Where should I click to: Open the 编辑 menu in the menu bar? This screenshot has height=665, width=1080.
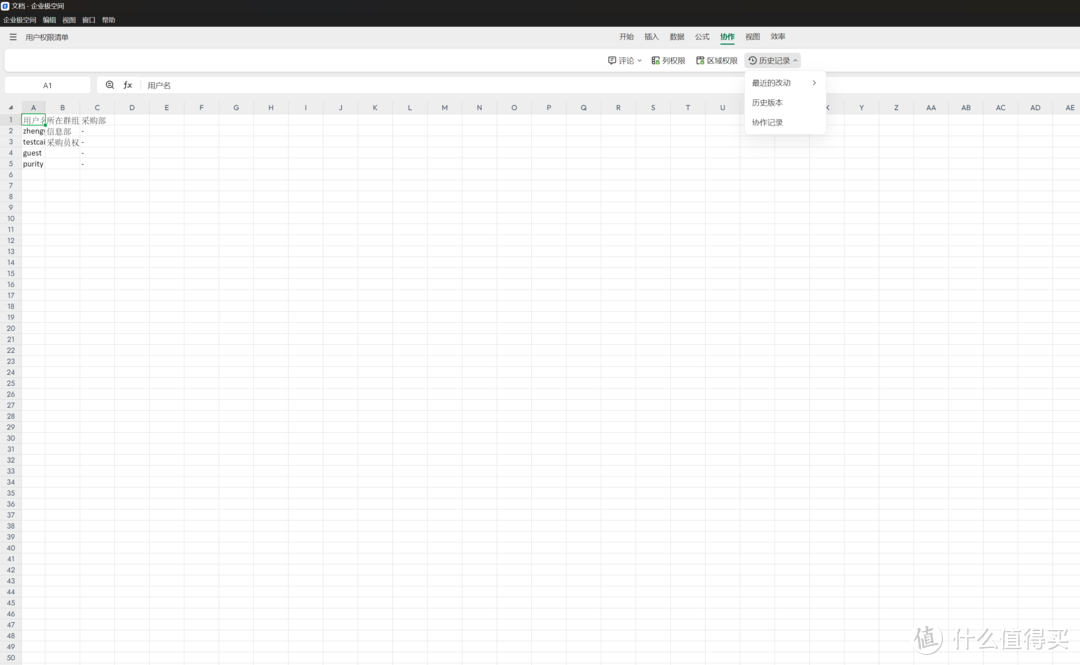click(49, 20)
